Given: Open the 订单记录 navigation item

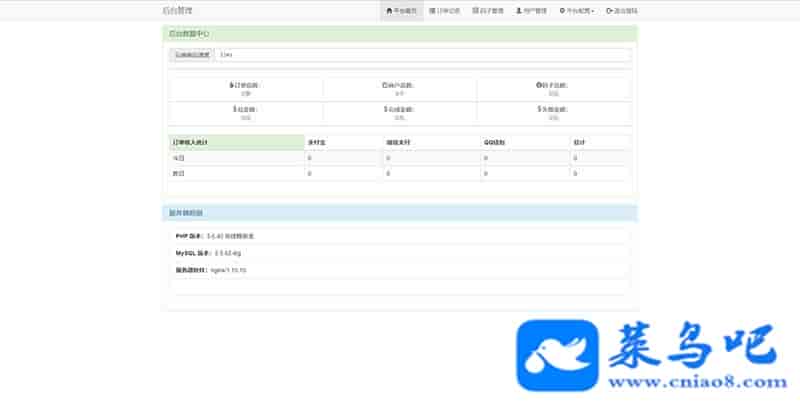Looking at the screenshot, I should pos(445,11).
